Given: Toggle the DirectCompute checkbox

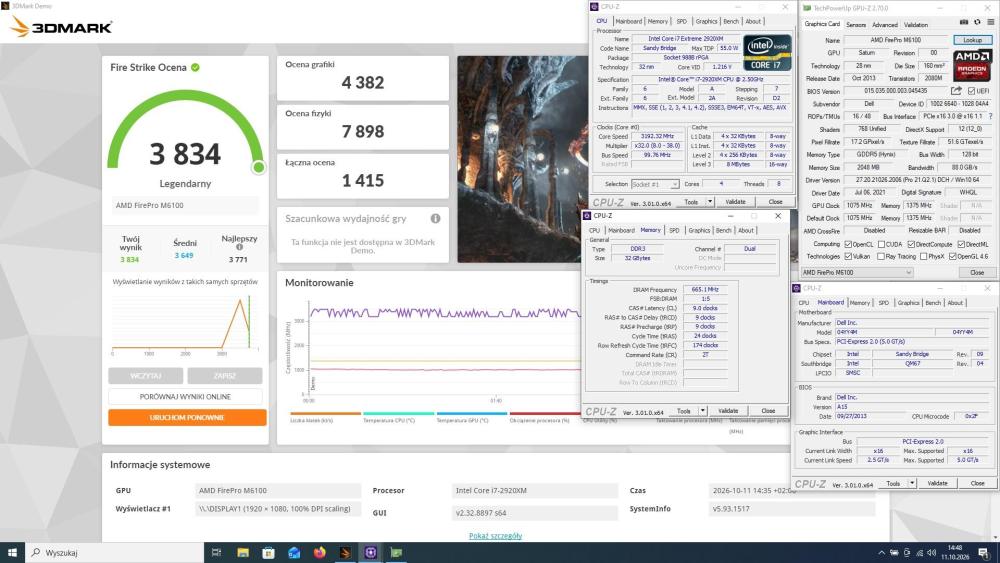Looking at the screenshot, I should [x=911, y=244].
